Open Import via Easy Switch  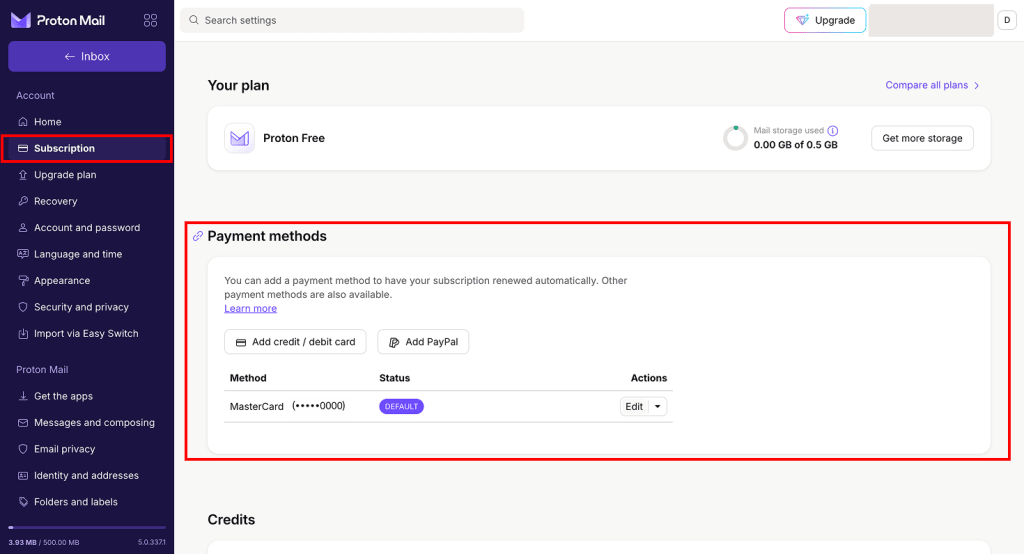tap(86, 333)
